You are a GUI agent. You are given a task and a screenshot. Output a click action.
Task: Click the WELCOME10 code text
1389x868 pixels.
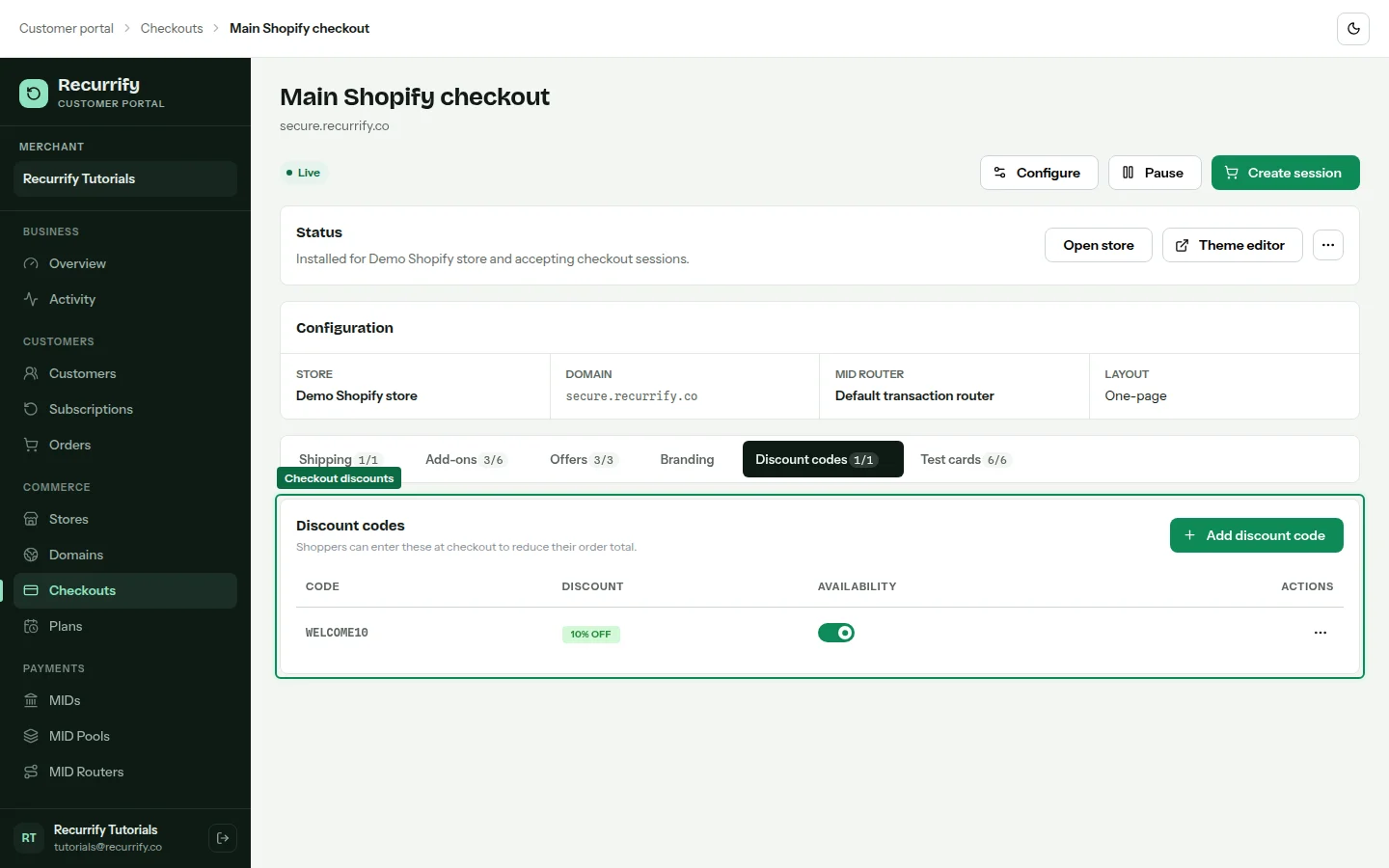click(x=337, y=633)
